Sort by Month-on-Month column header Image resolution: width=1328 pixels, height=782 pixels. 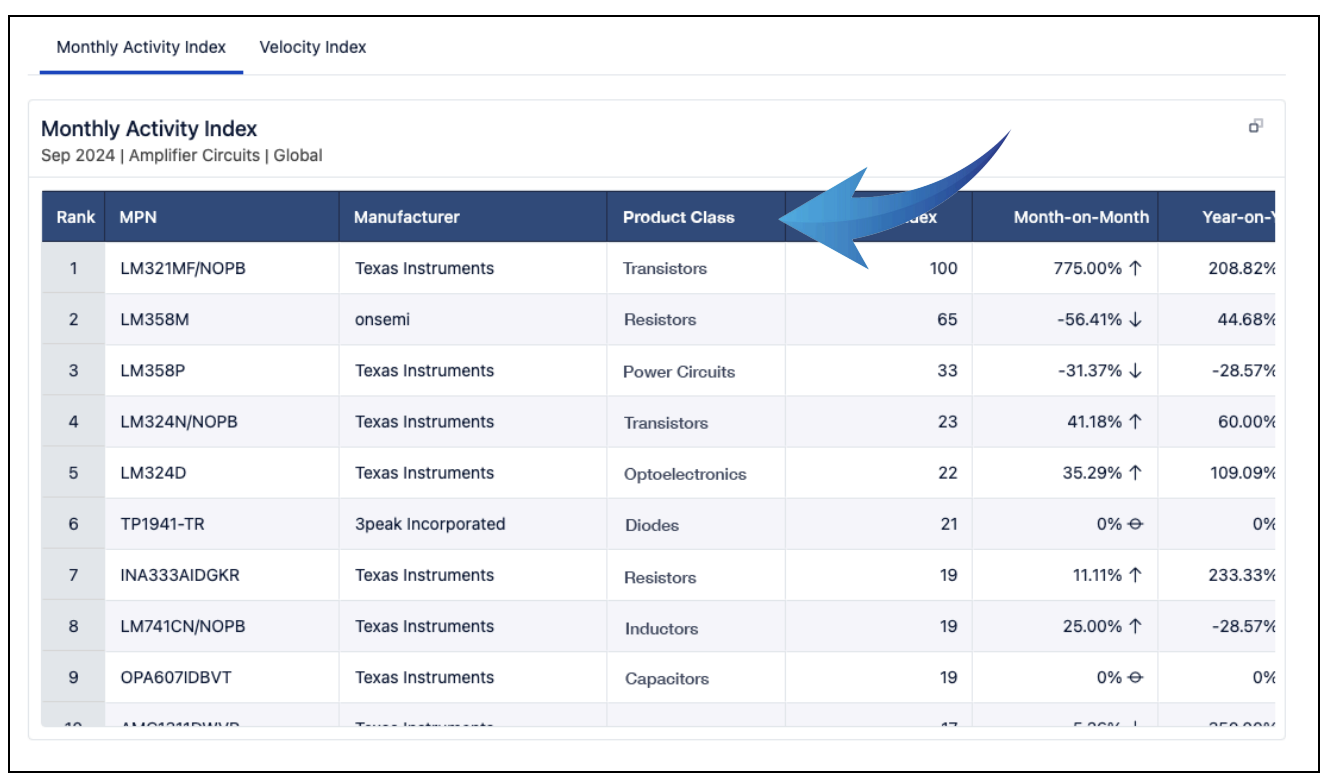1080,217
